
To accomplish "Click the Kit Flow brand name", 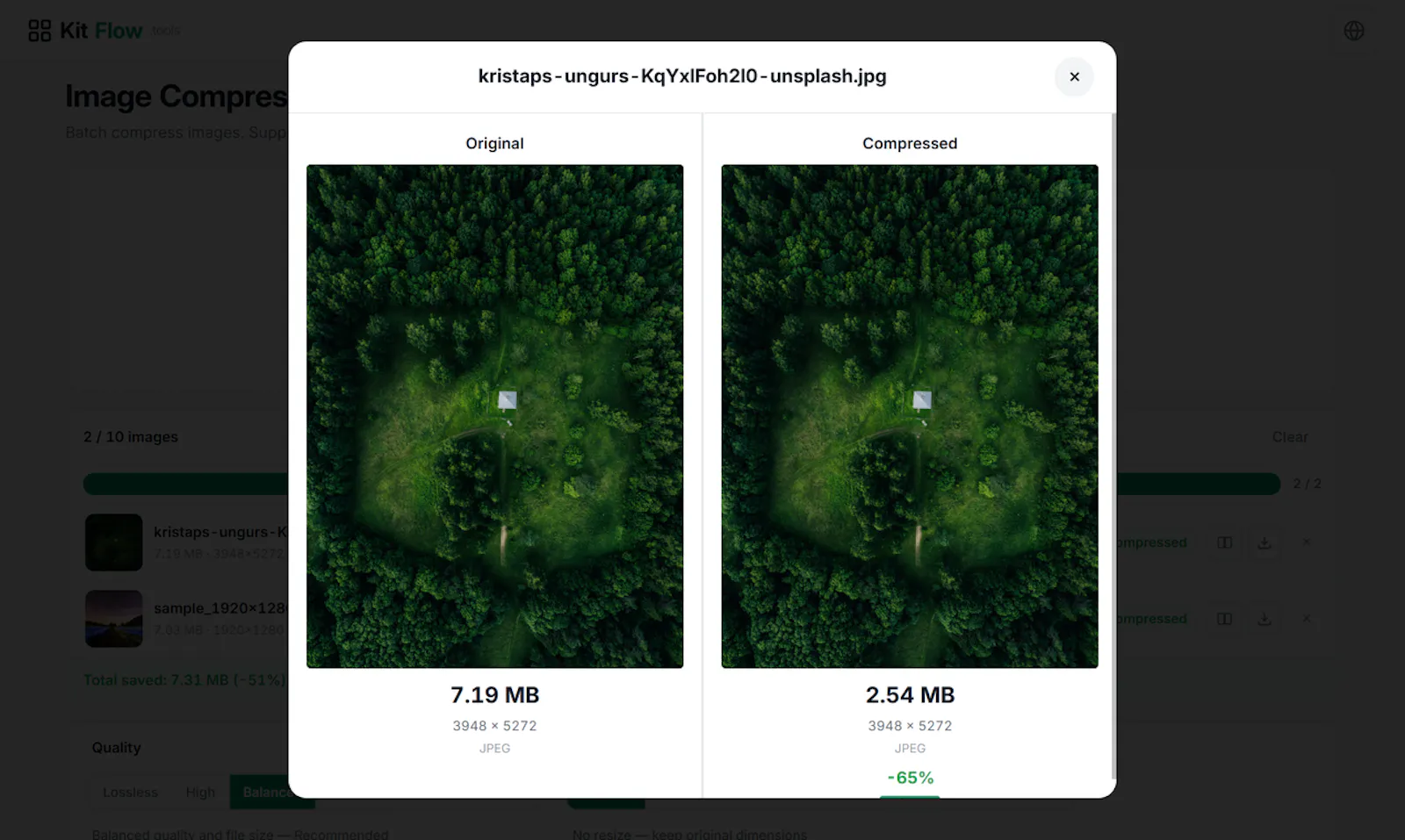I will tap(101, 31).
